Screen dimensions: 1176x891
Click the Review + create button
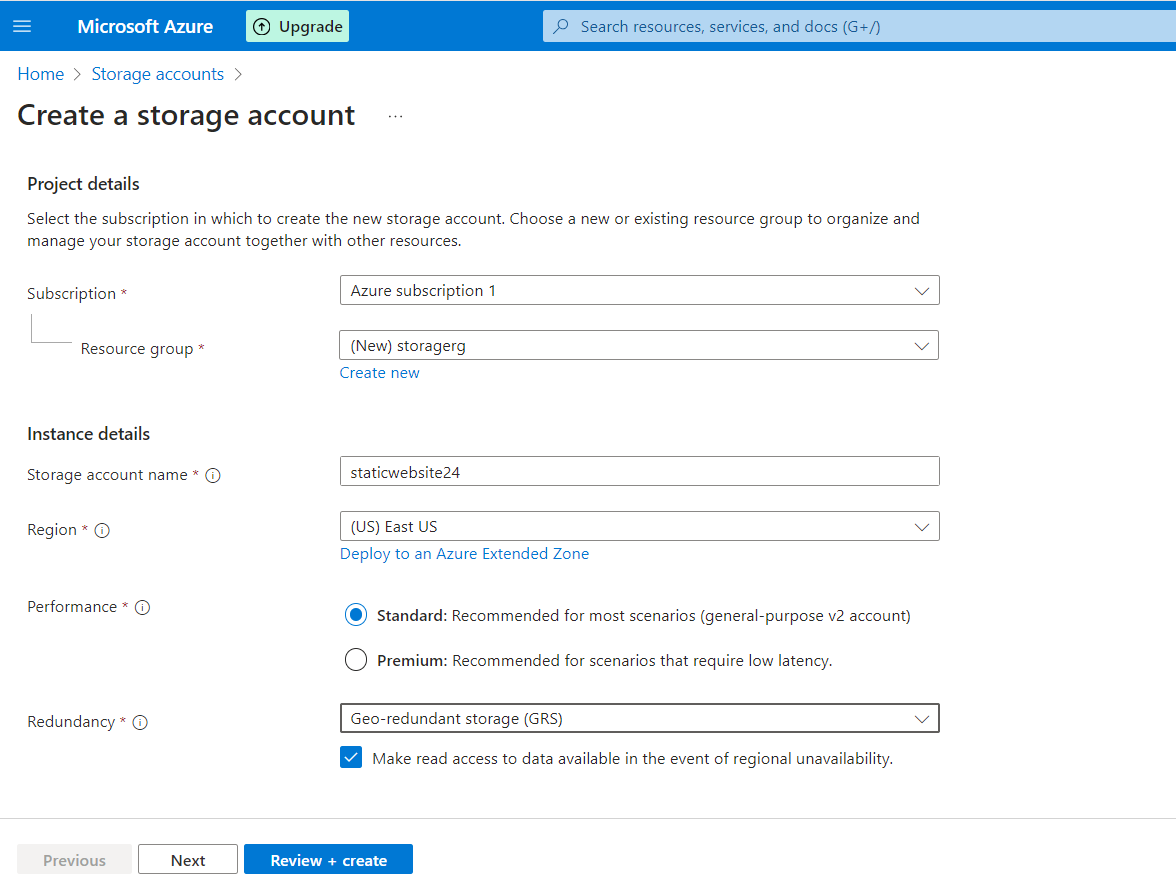tap(328, 860)
